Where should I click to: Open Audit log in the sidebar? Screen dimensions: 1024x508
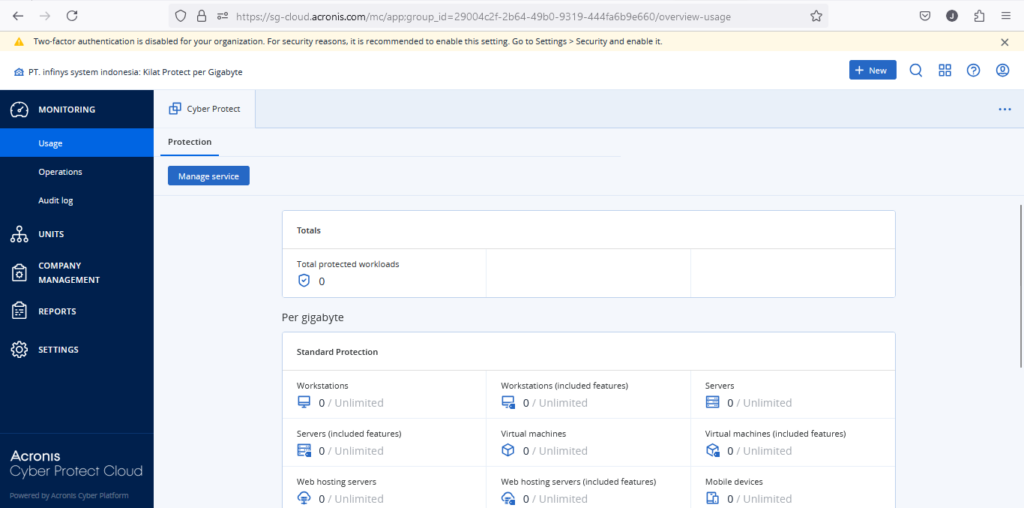click(x=56, y=200)
